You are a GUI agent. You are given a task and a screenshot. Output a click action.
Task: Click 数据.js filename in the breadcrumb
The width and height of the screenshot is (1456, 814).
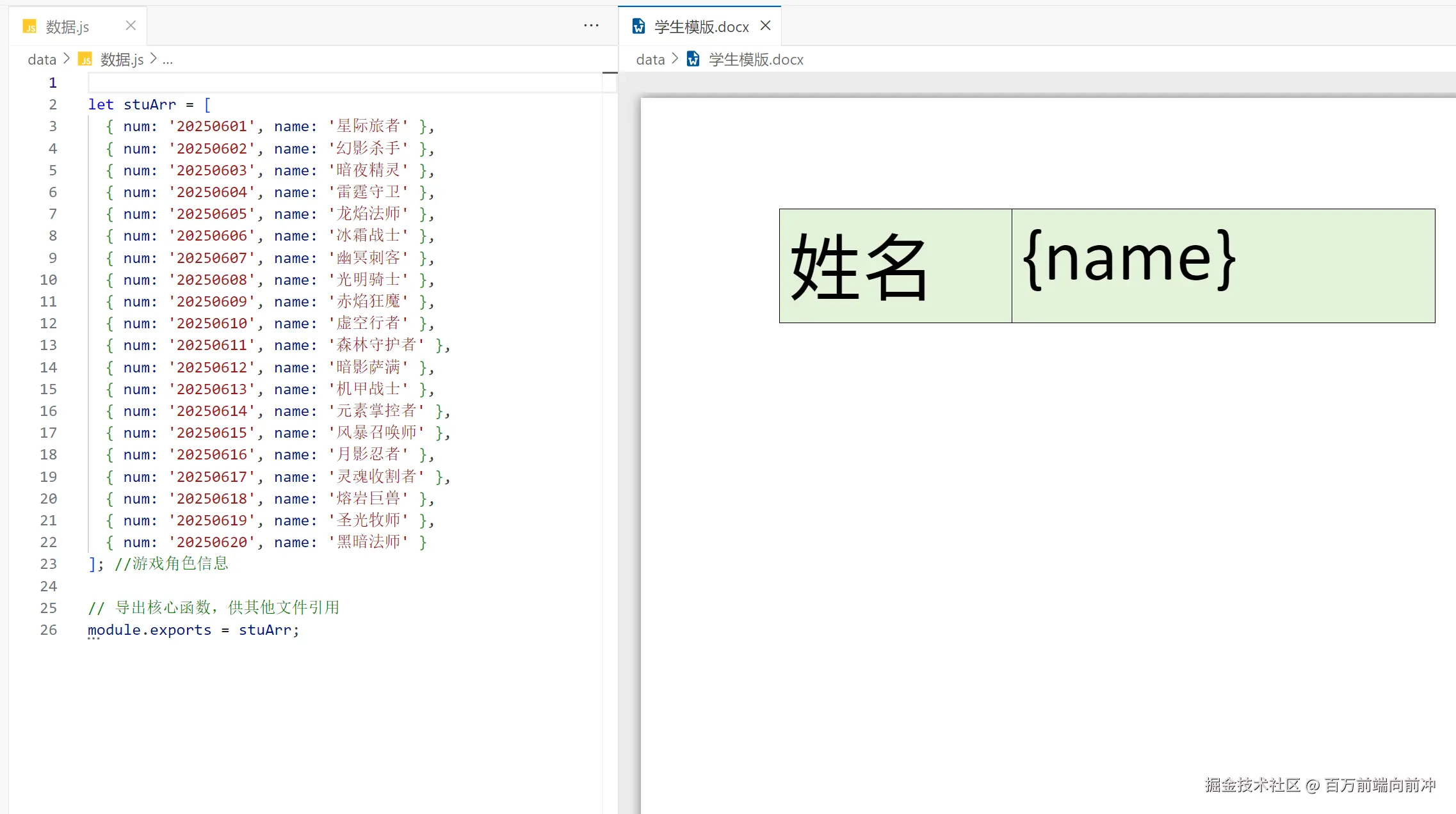[122, 60]
